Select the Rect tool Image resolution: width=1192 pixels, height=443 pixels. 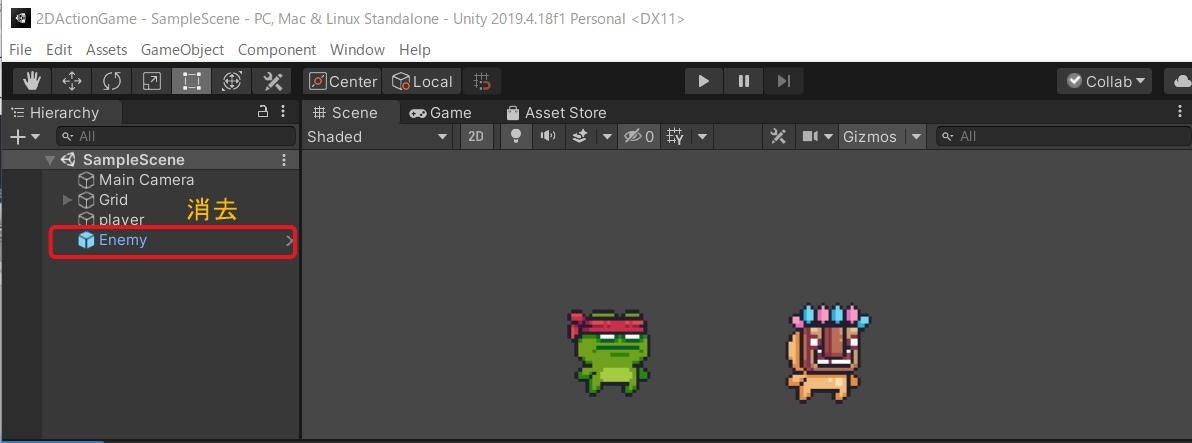point(192,81)
